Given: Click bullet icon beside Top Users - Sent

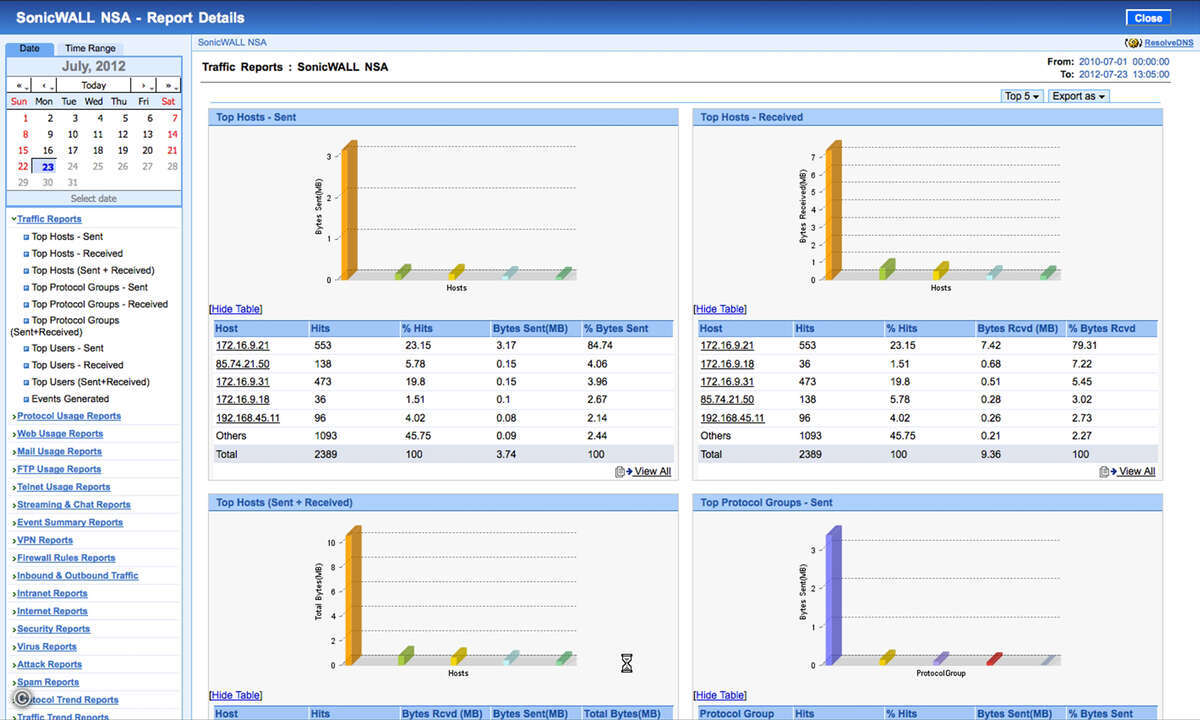Looking at the screenshot, I should [26, 349].
